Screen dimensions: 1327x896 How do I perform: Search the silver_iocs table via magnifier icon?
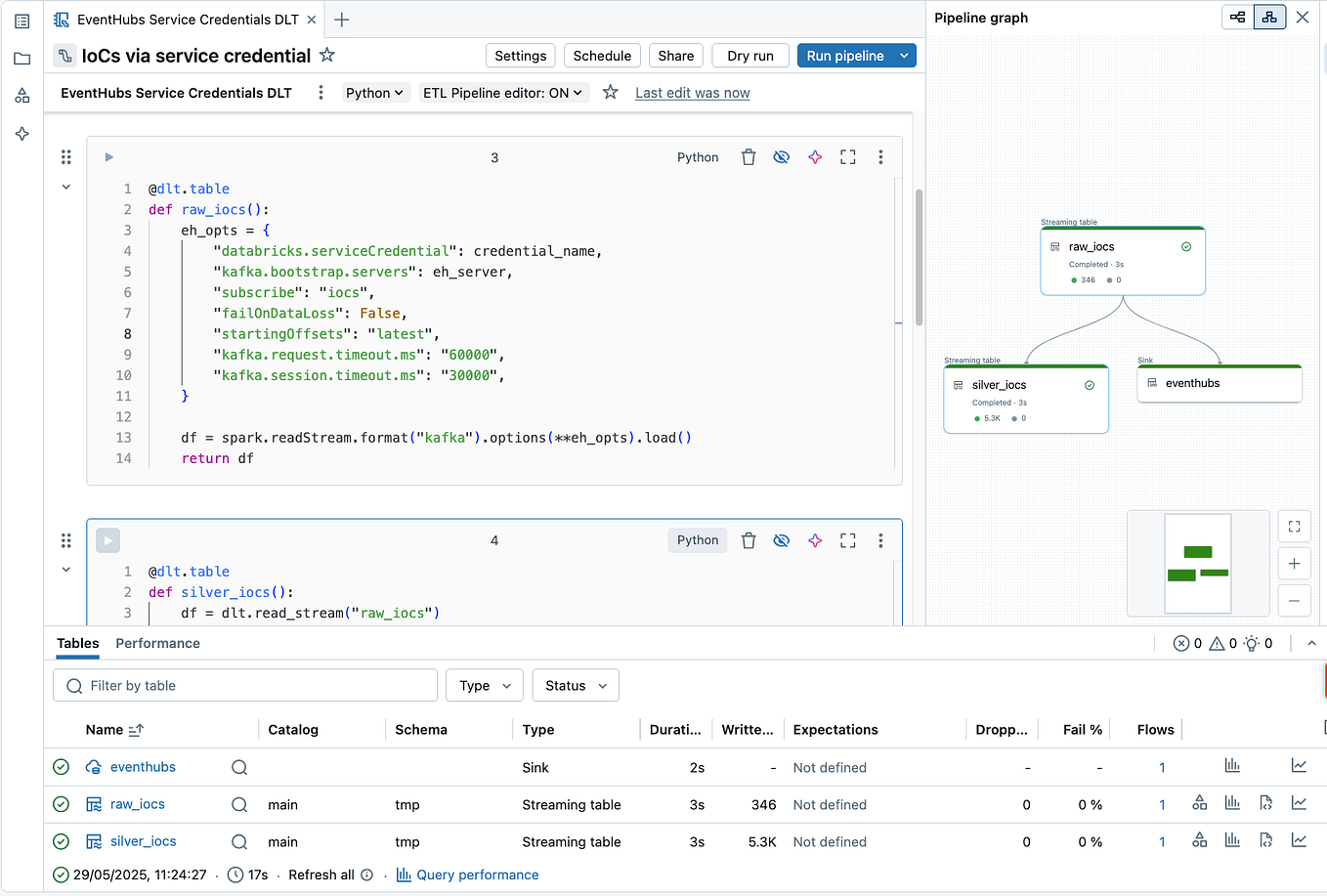(x=238, y=840)
